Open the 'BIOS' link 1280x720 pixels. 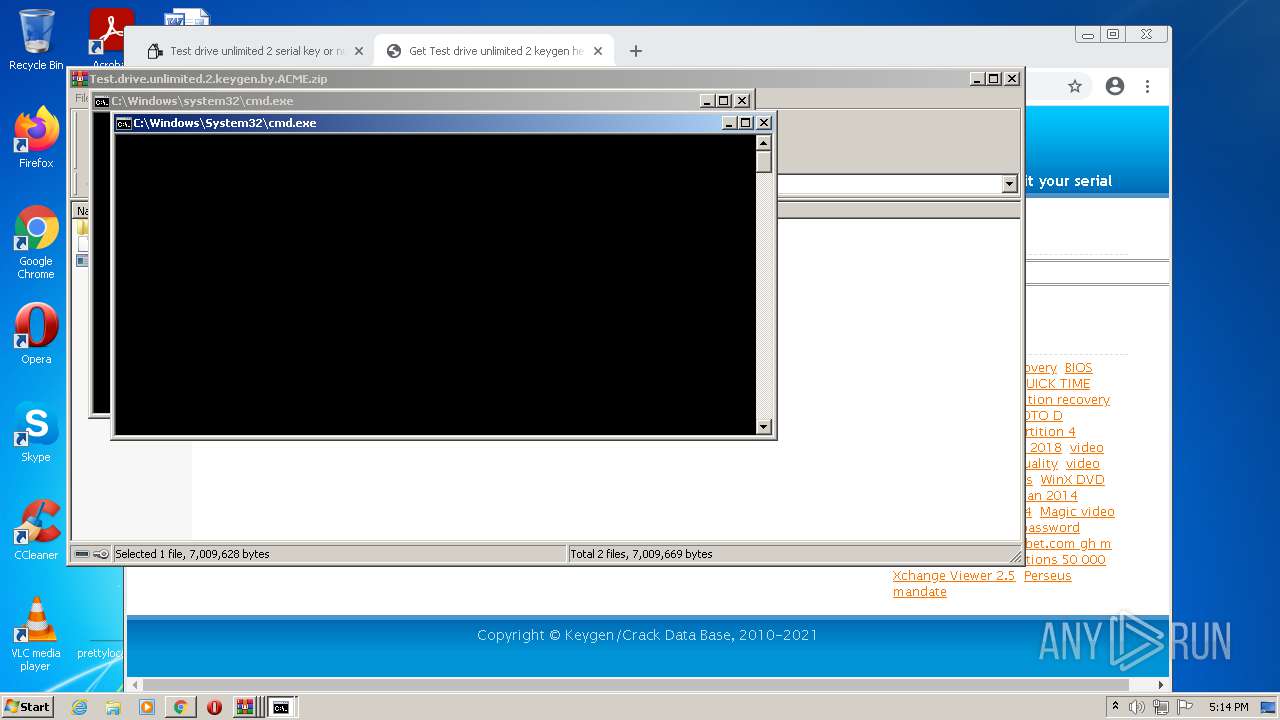(x=1078, y=368)
